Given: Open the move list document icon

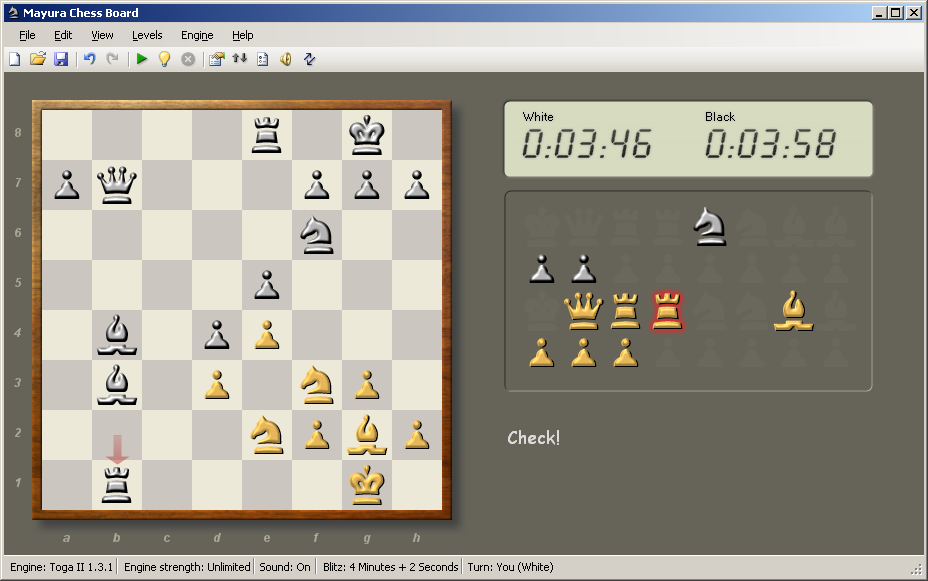Looking at the screenshot, I should (262, 59).
